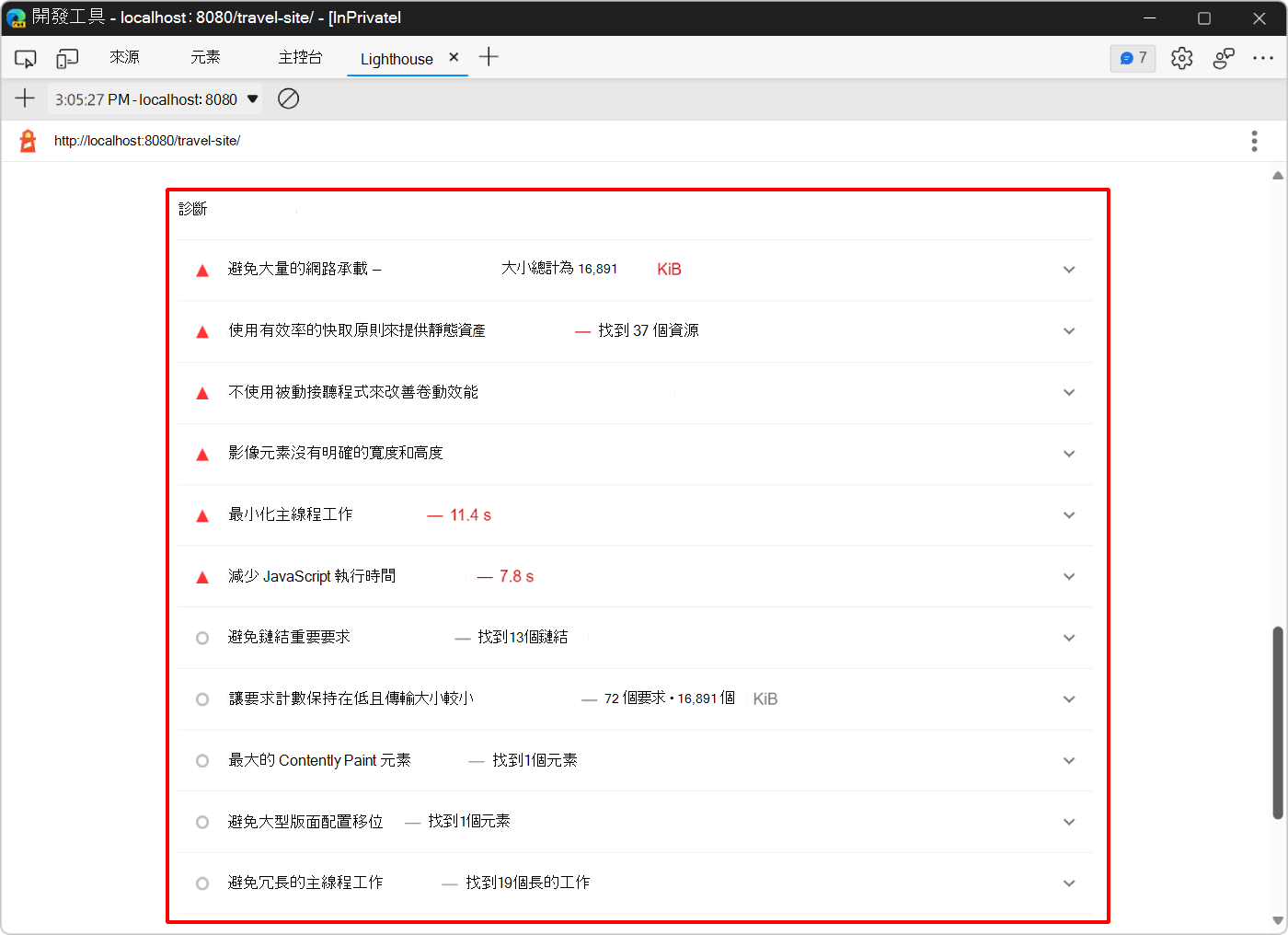Expand the 使用有效率的快取原則 audit chevron
Screen dimensions: 1288x935
pos(1069,331)
